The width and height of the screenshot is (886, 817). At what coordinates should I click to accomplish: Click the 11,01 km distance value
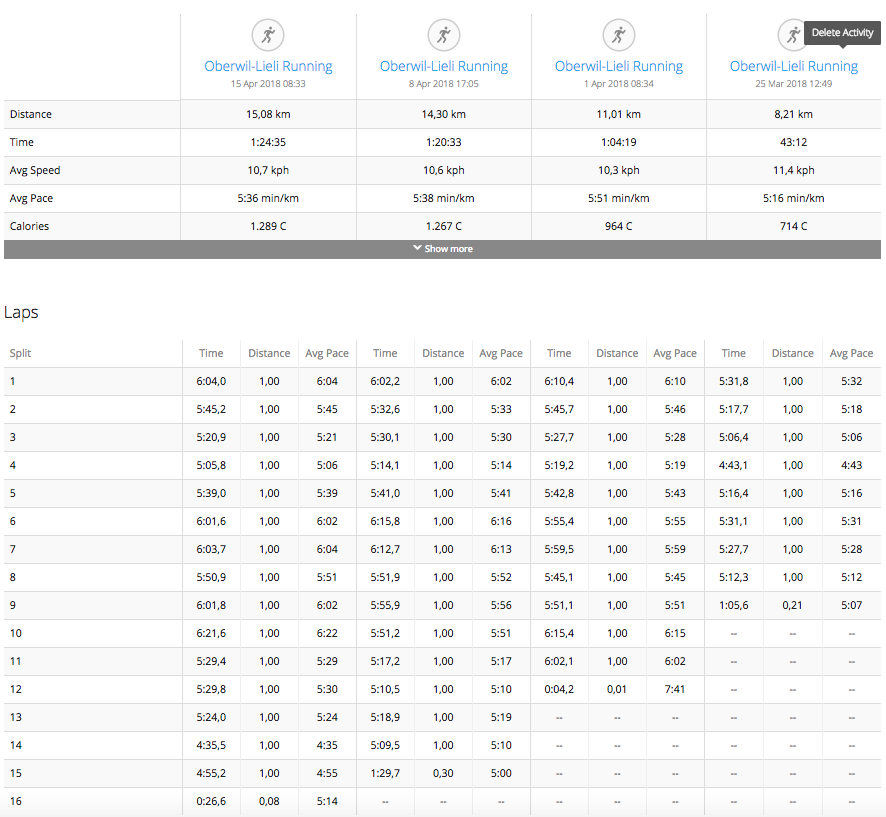coord(619,114)
